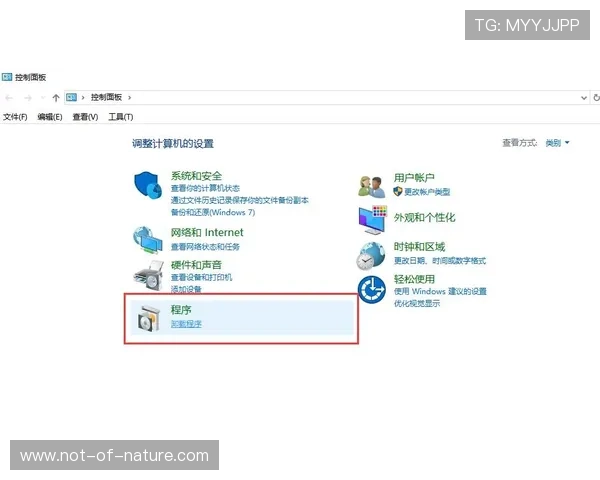Open the Programs (程序) disc box icon
The image size is (600, 480).
click(149, 318)
